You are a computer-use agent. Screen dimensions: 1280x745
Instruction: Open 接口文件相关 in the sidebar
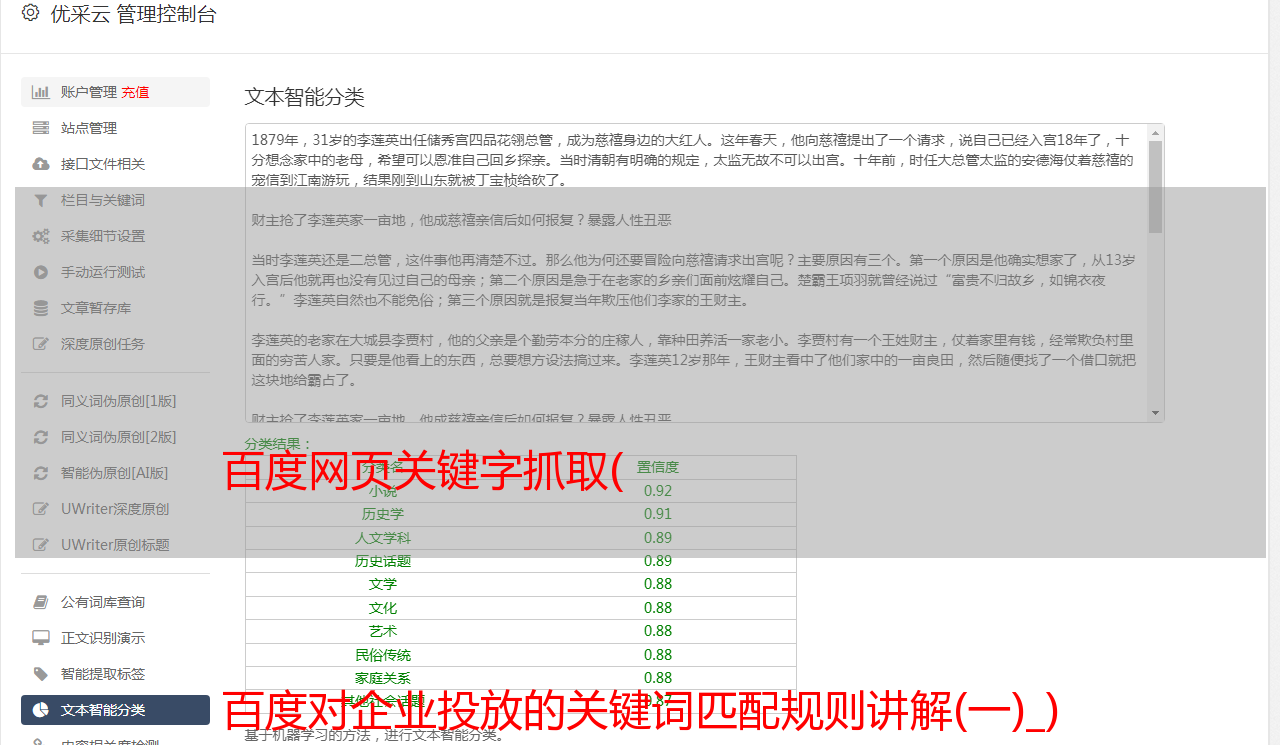coord(115,164)
